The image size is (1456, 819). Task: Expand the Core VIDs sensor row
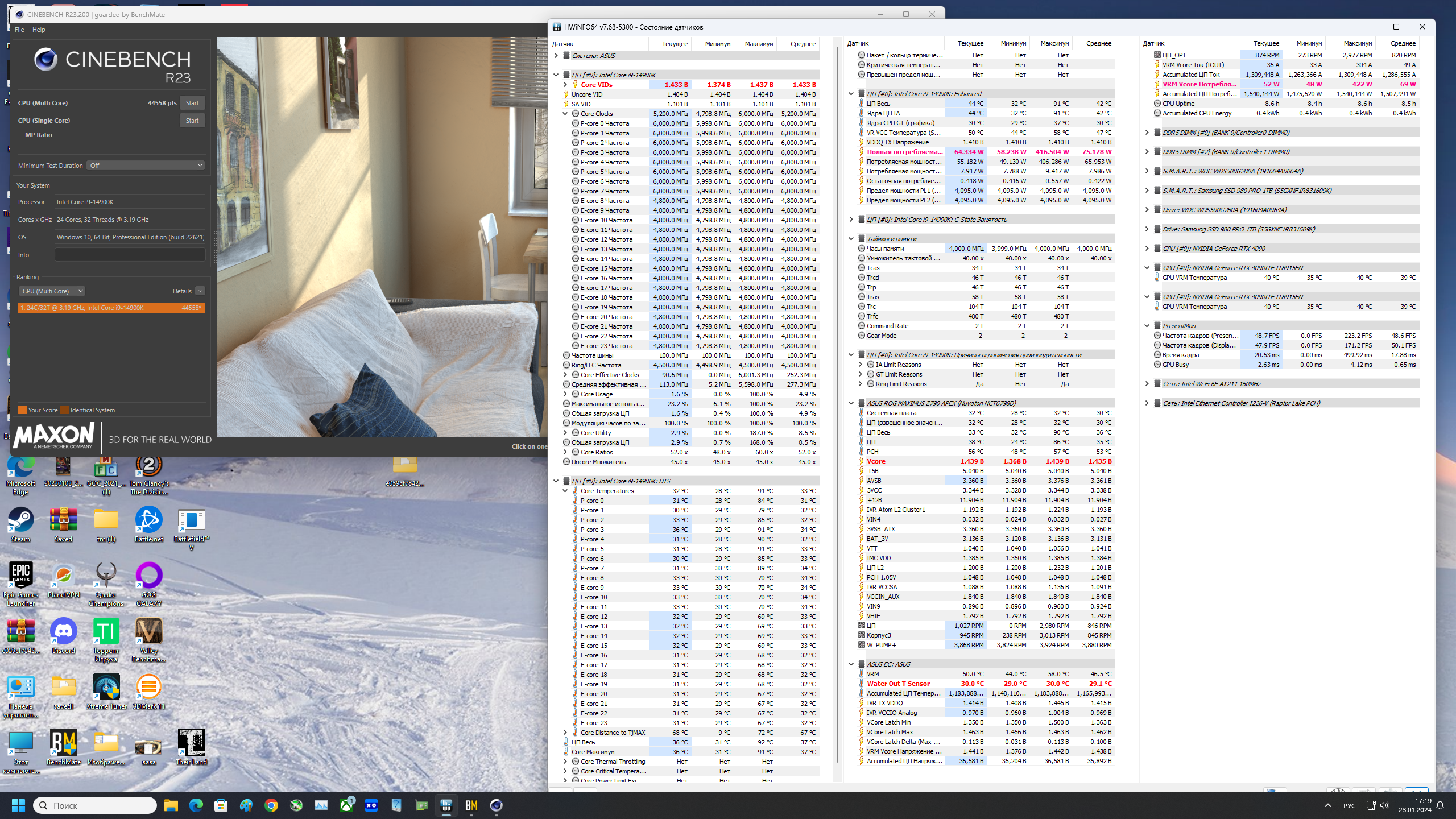click(565, 85)
